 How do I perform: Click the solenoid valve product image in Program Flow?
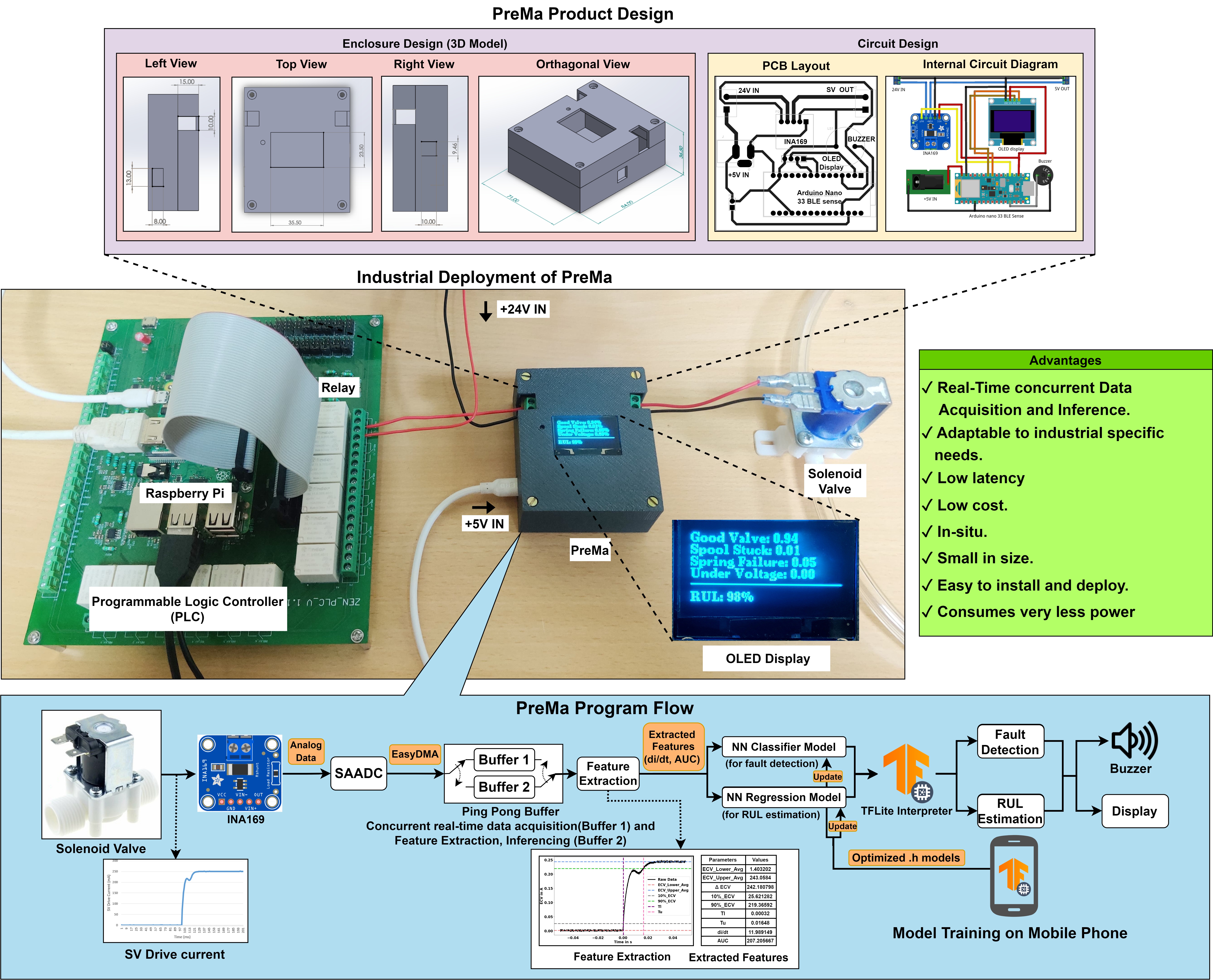point(102,774)
